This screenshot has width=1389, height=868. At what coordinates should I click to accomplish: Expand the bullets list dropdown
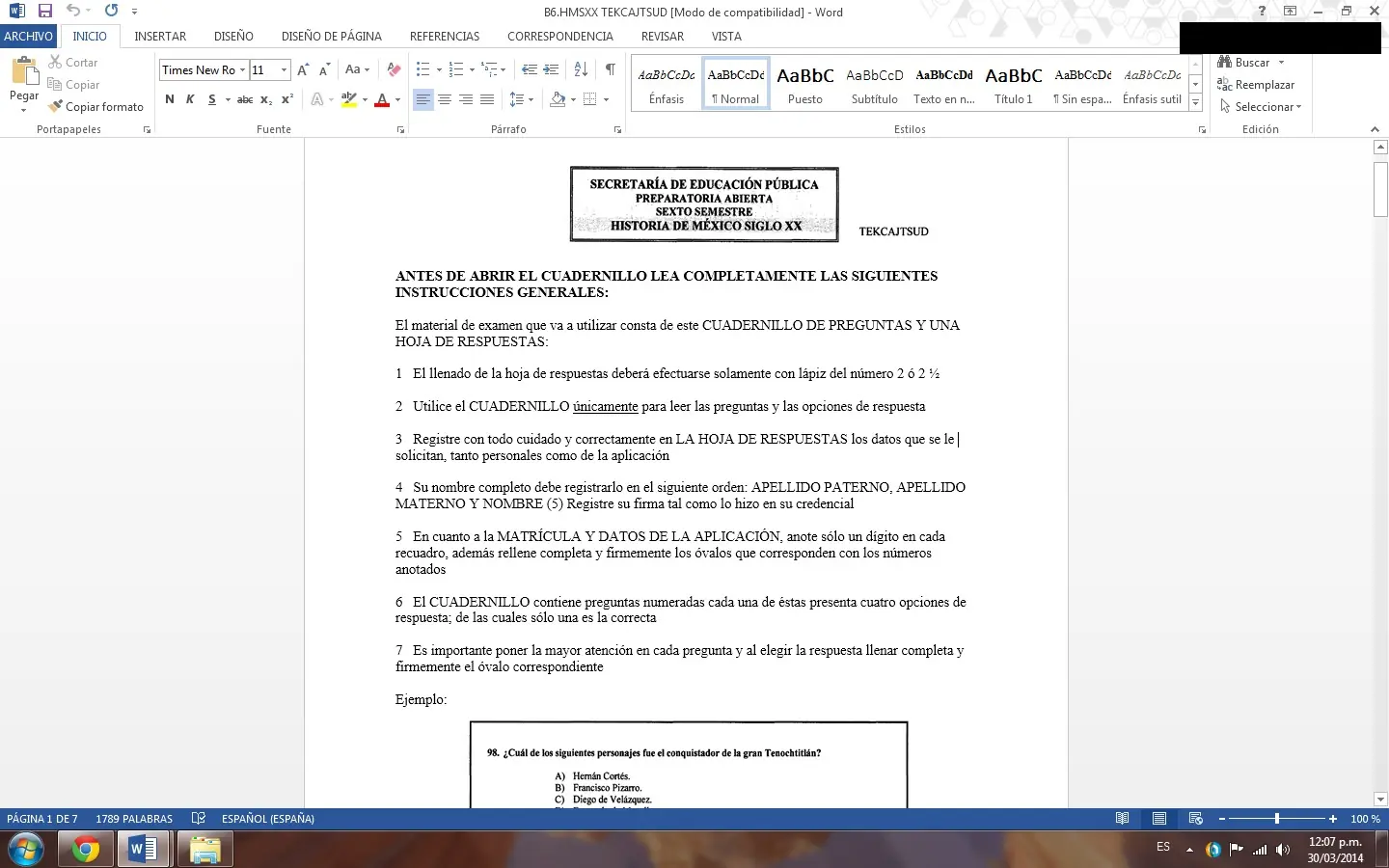pos(439,69)
